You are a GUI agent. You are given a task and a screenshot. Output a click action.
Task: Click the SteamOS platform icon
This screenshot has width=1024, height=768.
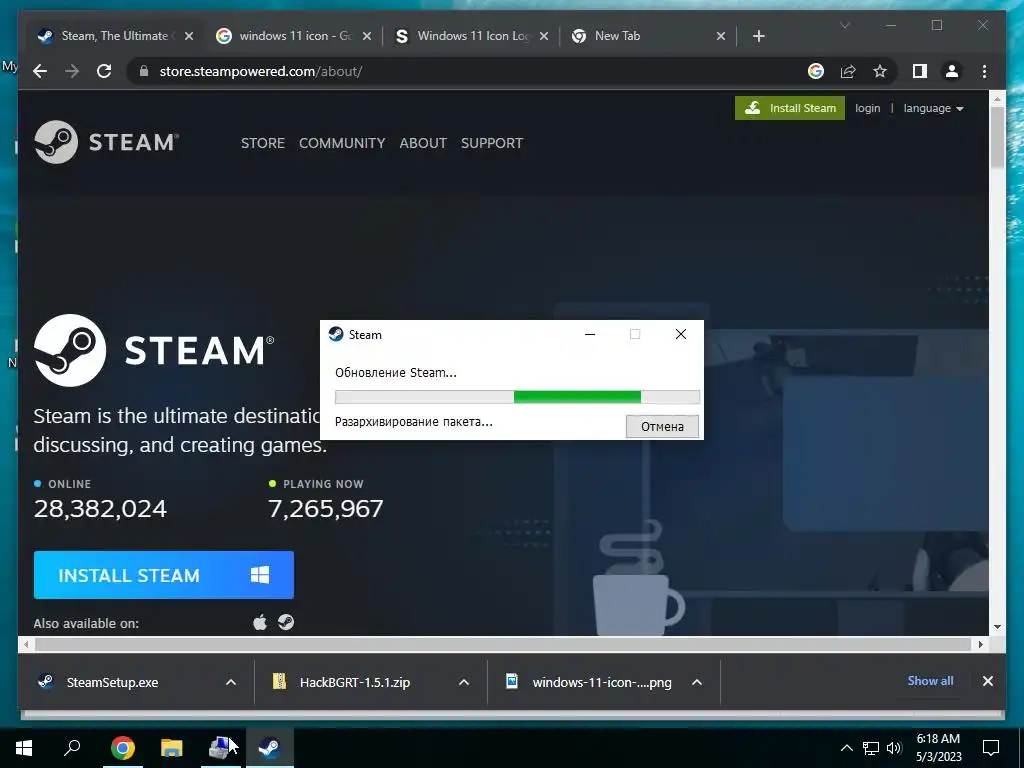pyautogui.click(x=286, y=622)
